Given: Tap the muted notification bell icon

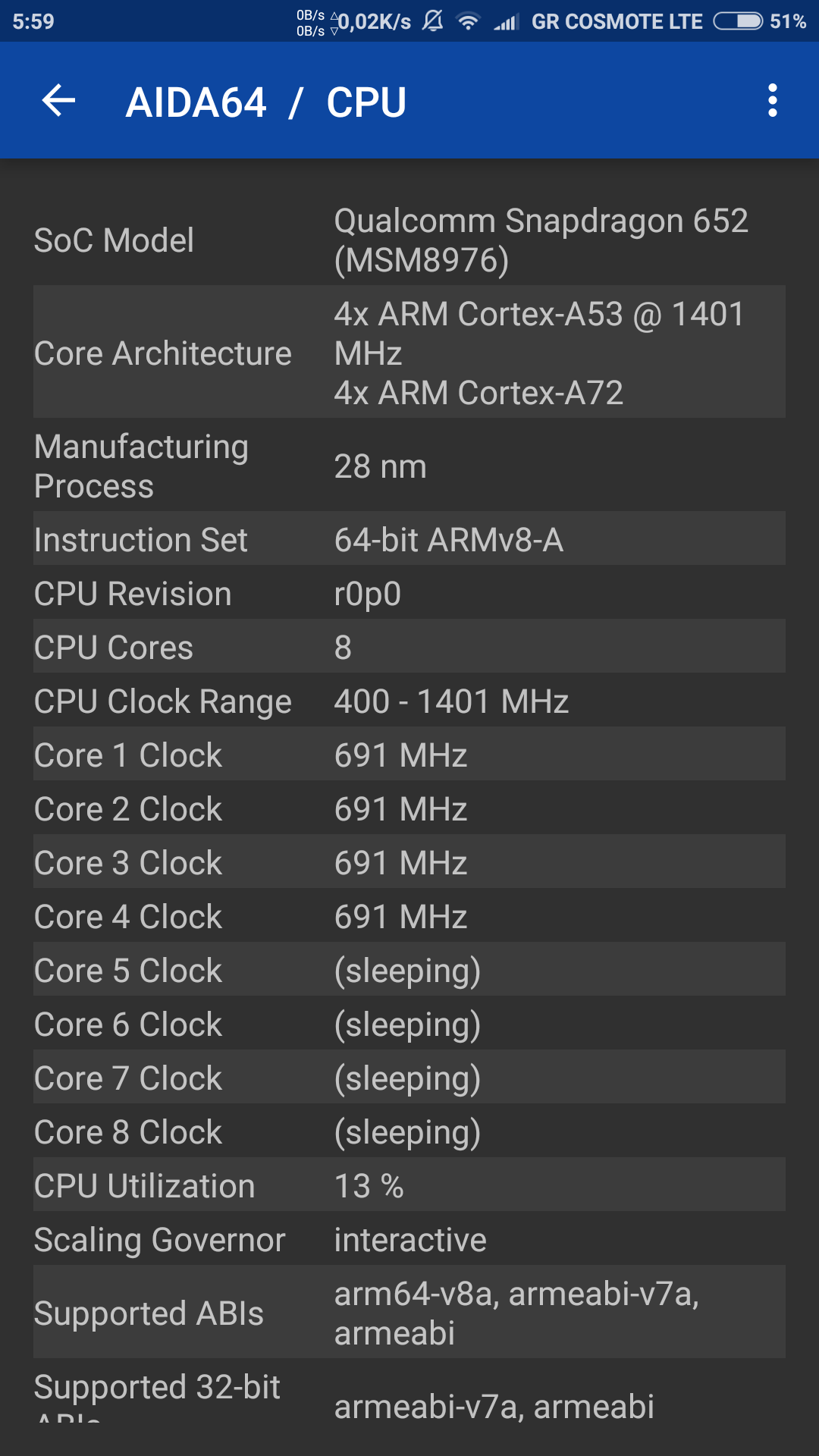Looking at the screenshot, I should (433, 21).
